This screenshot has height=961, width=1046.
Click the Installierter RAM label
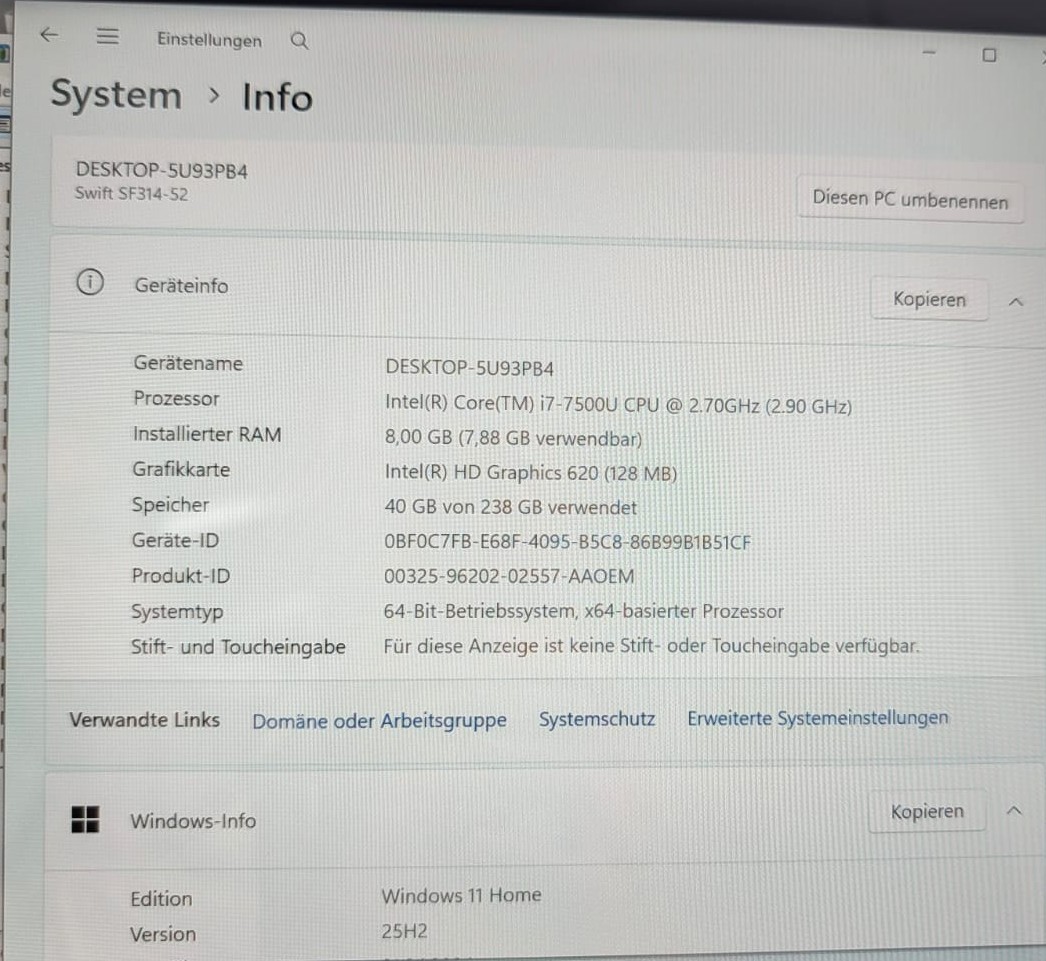(207, 434)
